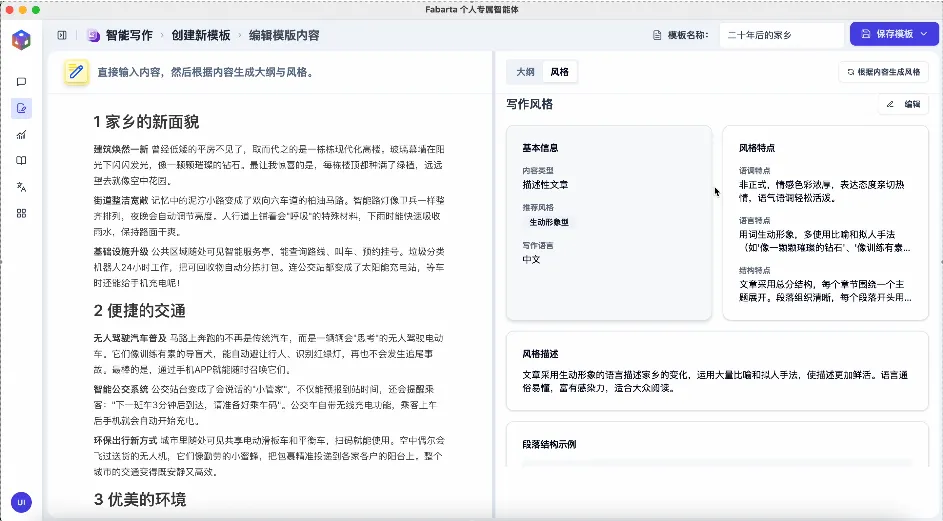The image size is (943, 521).
Task: Click the 模板名称 input field
Action: 781,35
